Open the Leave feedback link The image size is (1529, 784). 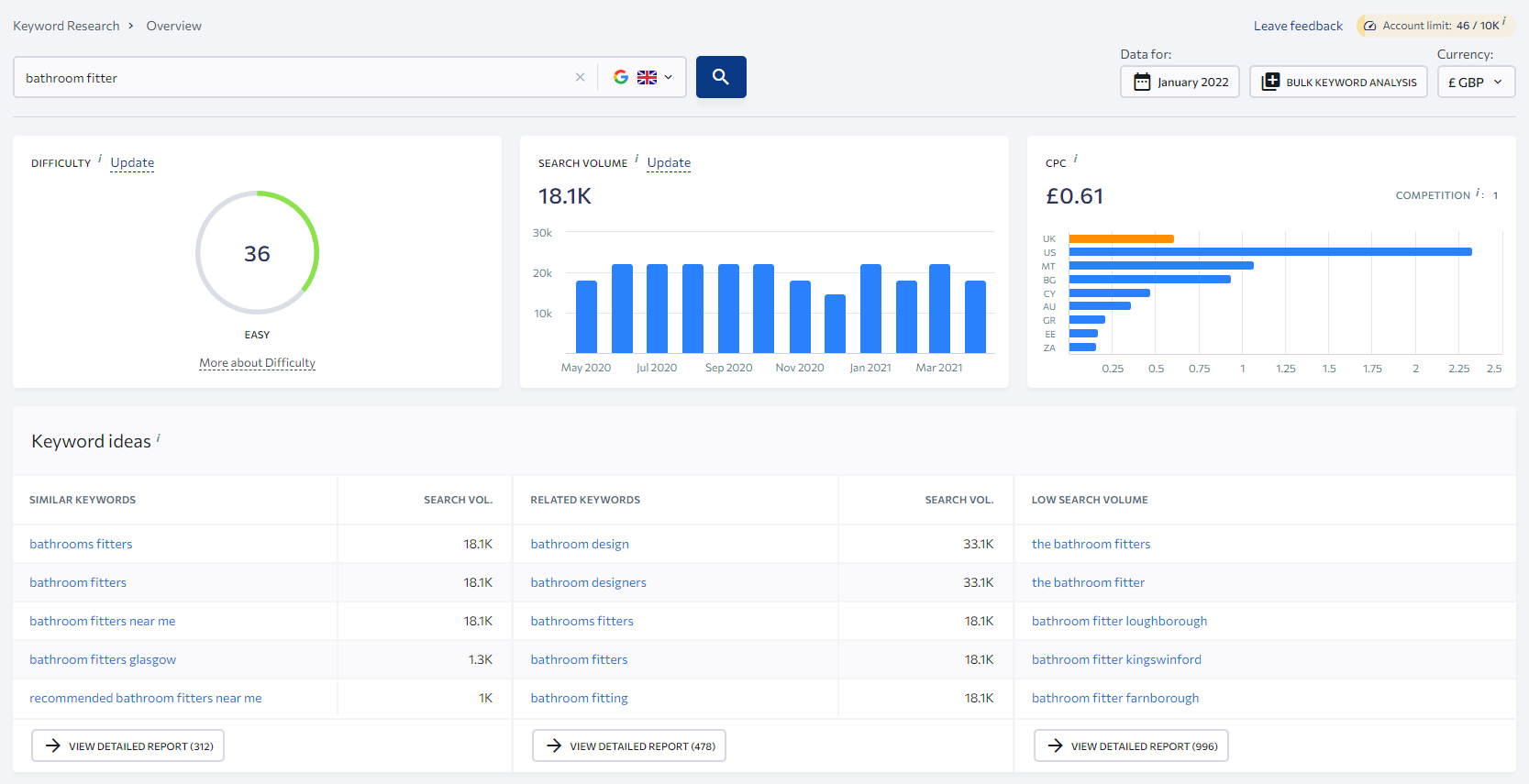[1297, 26]
